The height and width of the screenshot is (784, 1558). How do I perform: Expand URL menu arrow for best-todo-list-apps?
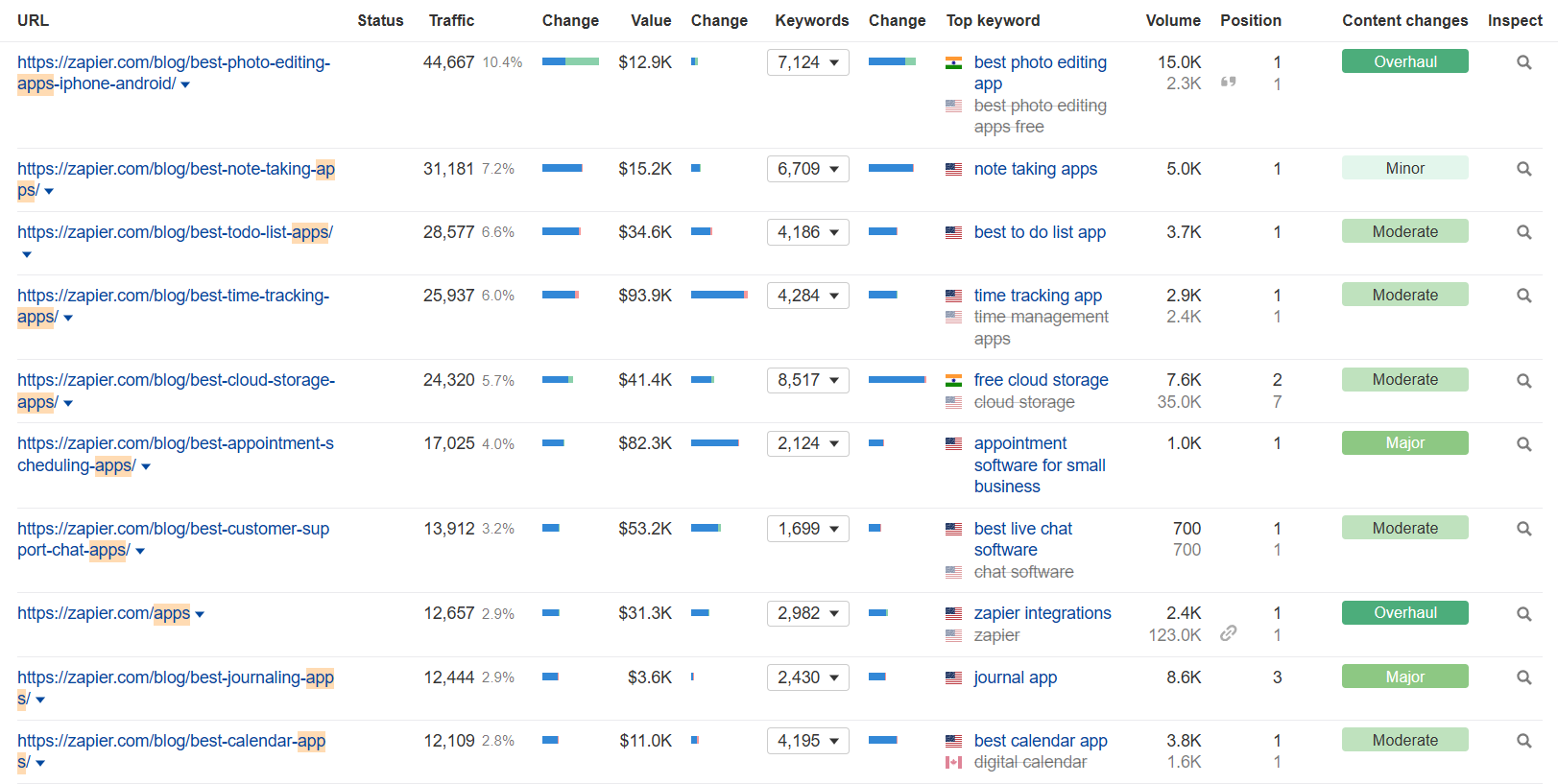click(27, 255)
